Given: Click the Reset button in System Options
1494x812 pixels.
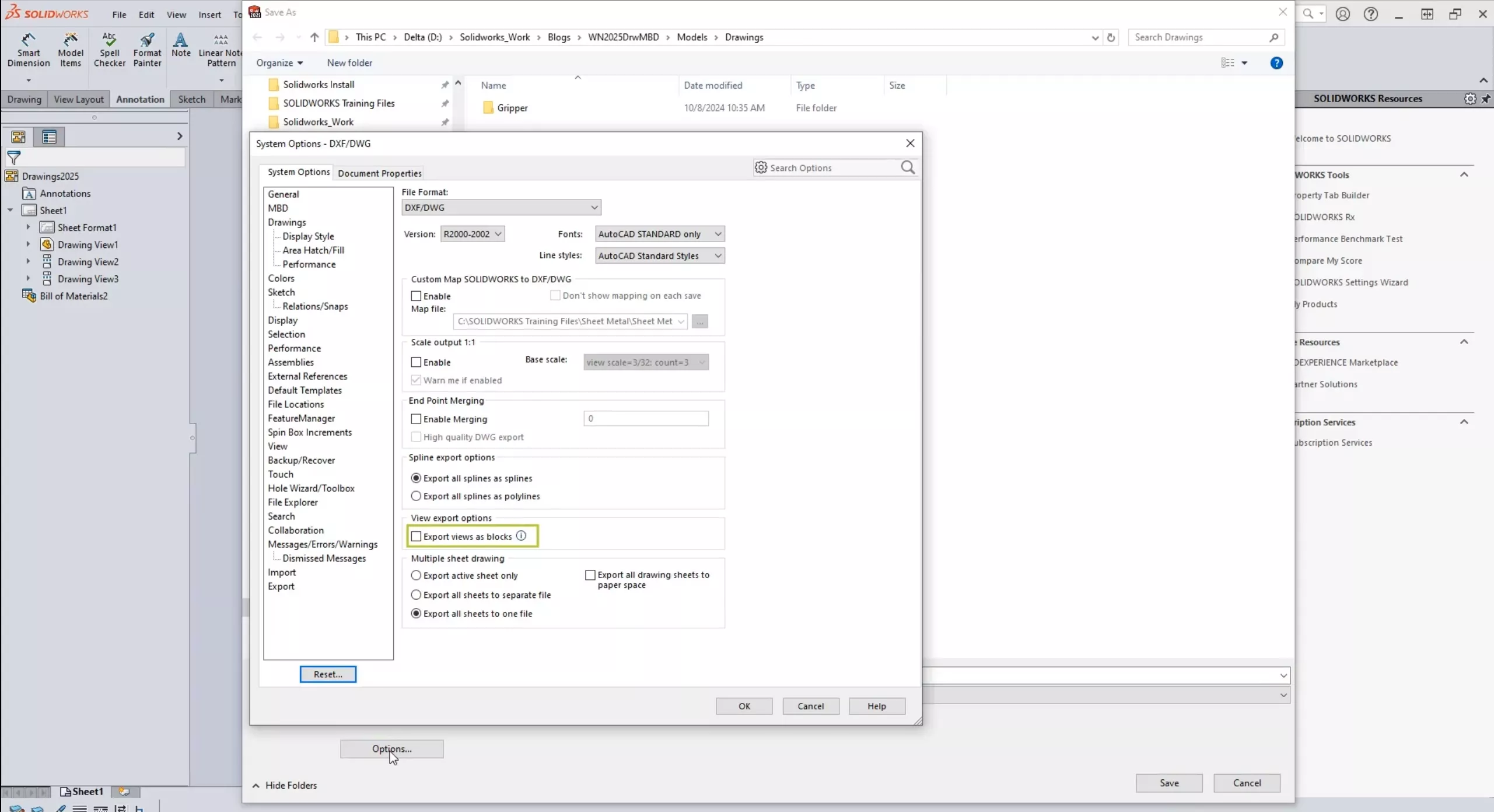Looking at the screenshot, I should pyautogui.click(x=327, y=673).
